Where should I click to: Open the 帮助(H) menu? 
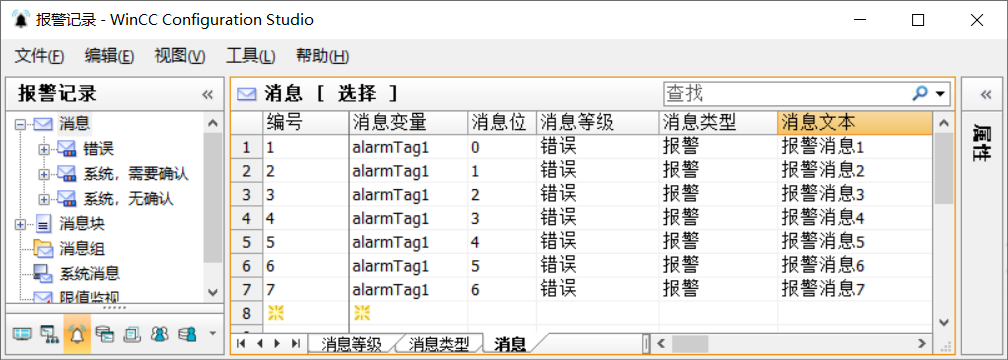pyautogui.click(x=322, y=56)
